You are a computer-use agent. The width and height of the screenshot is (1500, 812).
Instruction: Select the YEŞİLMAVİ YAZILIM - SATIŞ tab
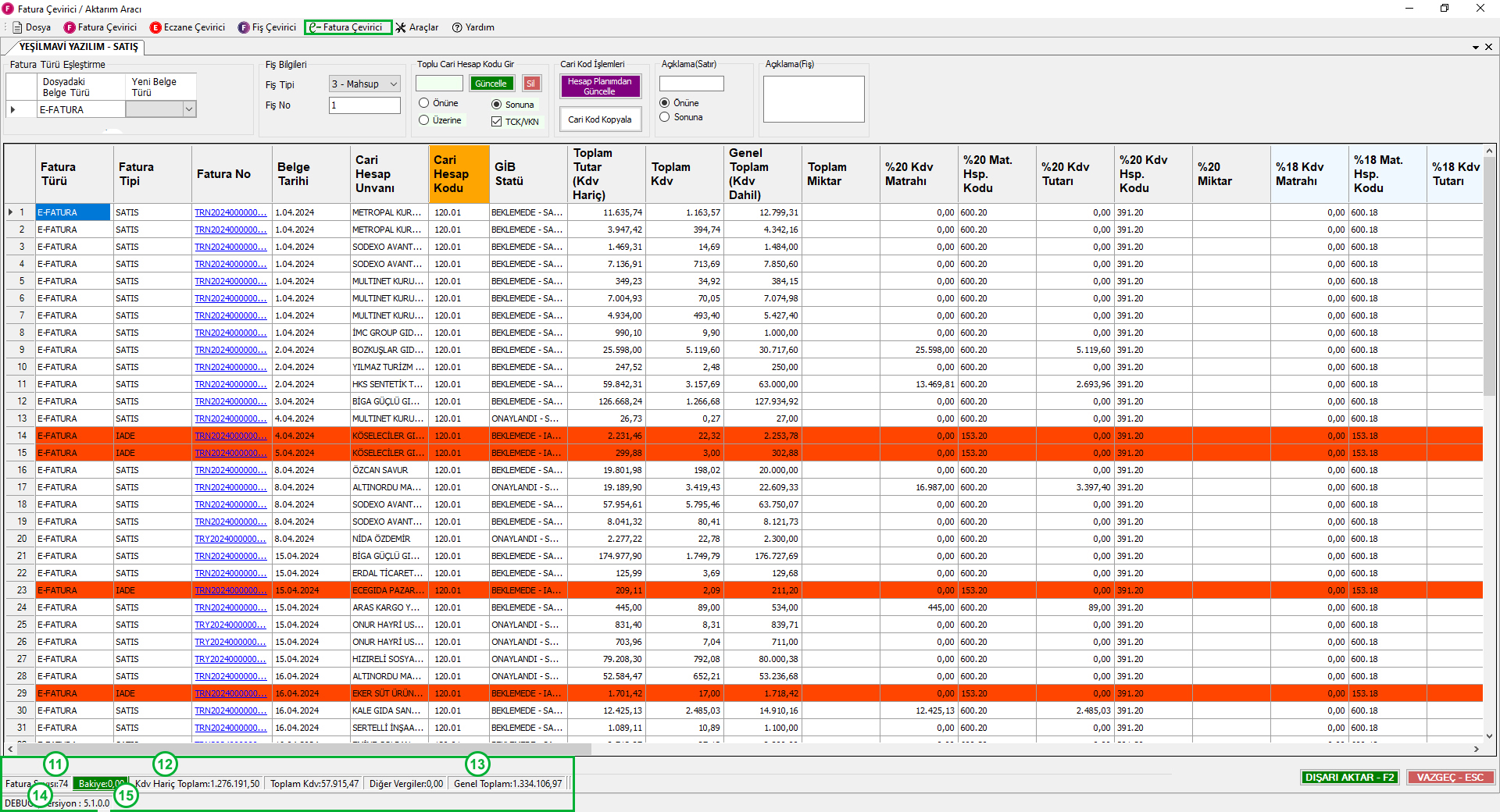point(78,47)
